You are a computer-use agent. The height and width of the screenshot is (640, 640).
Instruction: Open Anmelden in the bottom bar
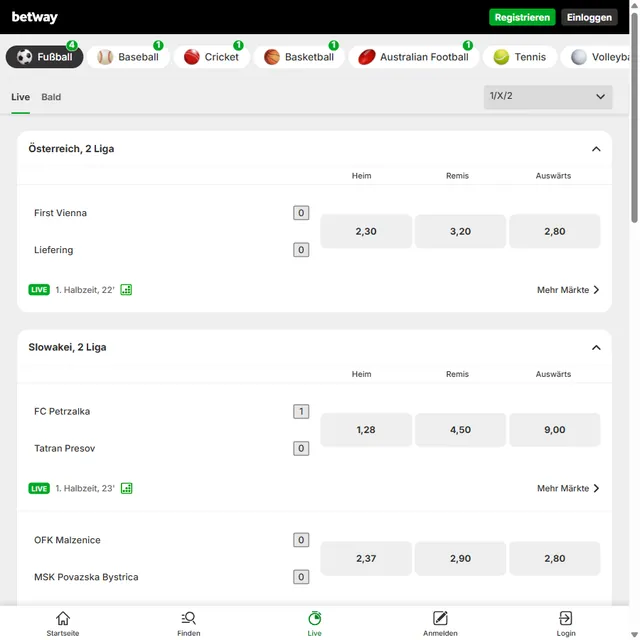(440, 623)
